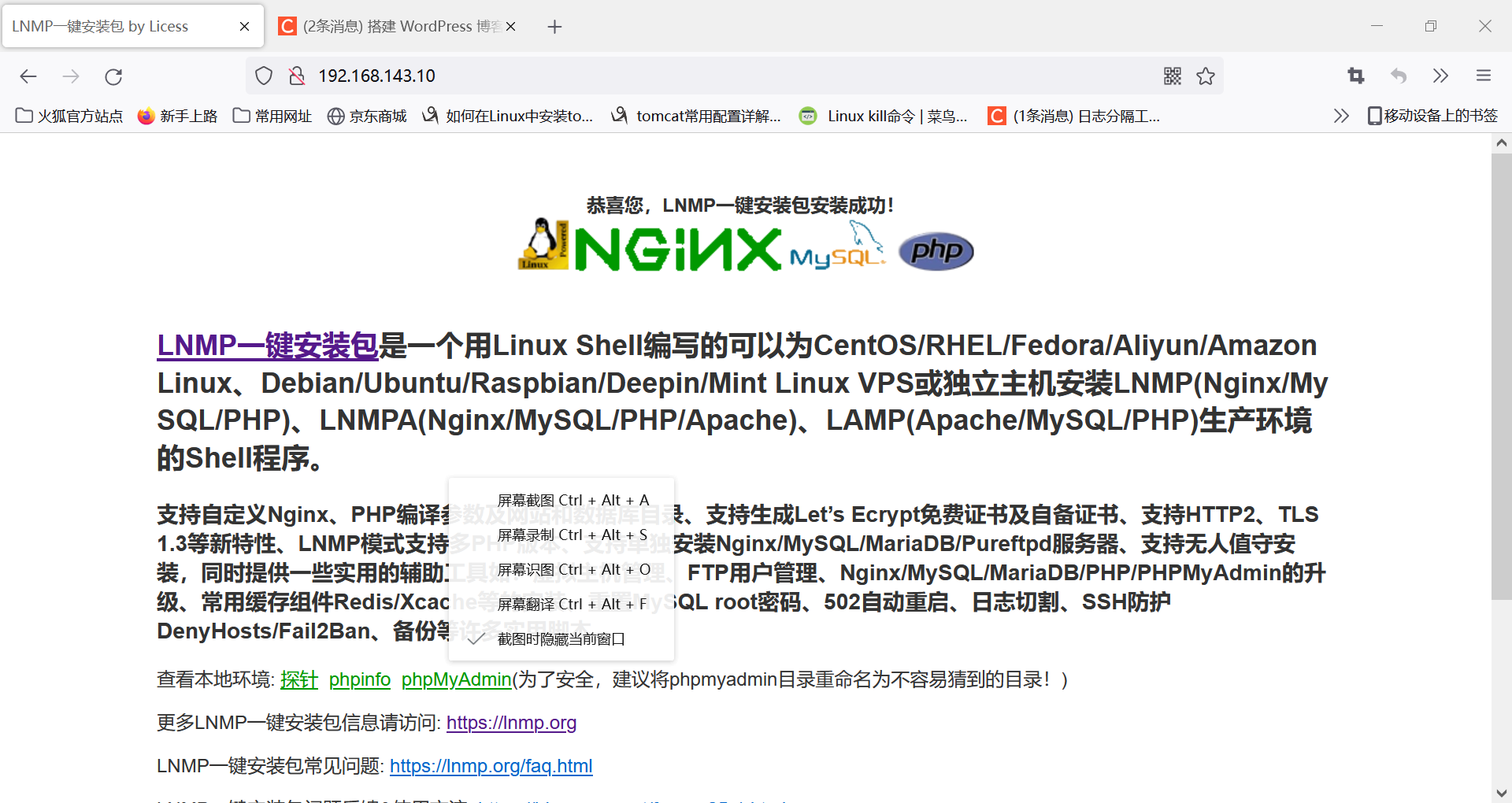1512x803 pixels.
Task: Open the phpMyAdmin link
Action: click(455, 679)
